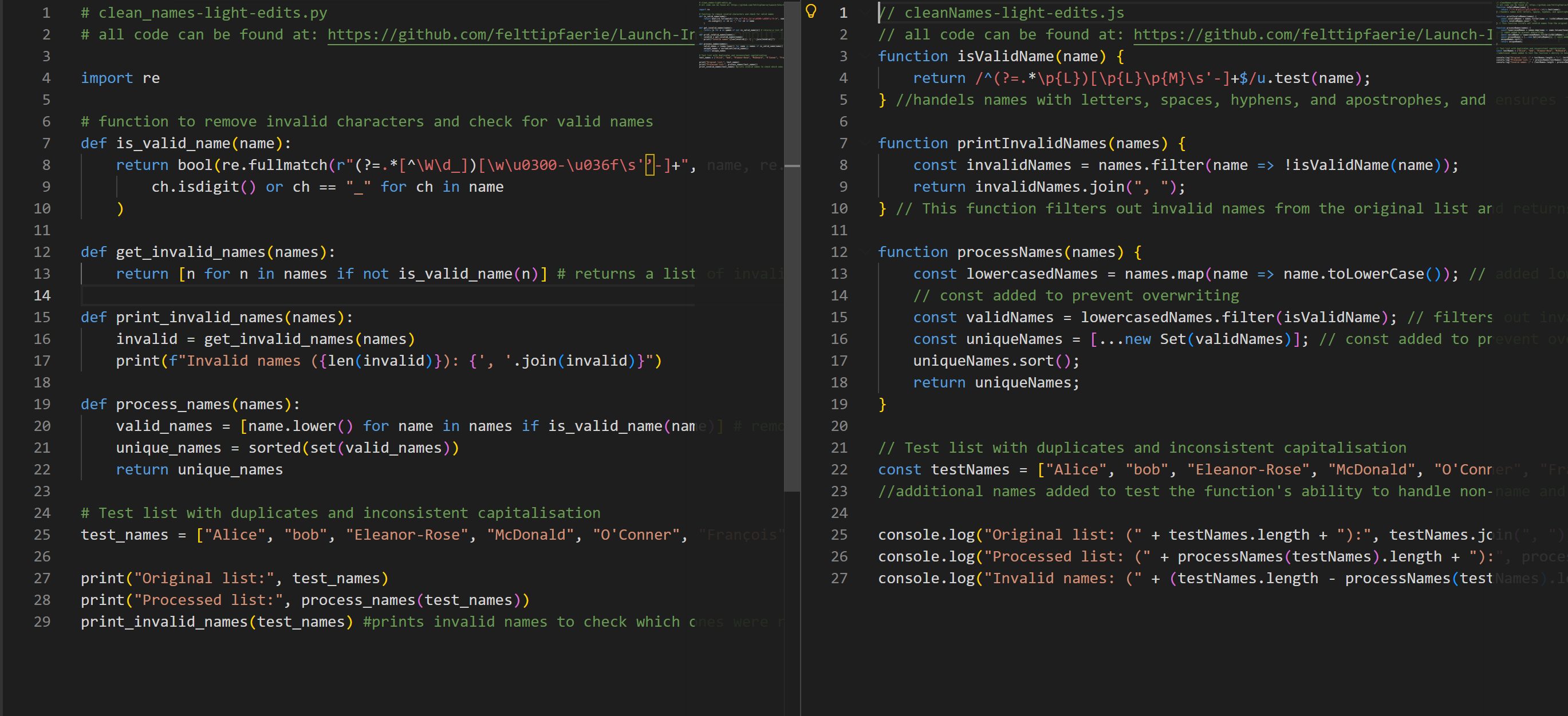The width and height of the screenshot is (1568, 716).
Task: Click '# clean_names-light-edits.py' comment
Action: click(x=204, y=13)
